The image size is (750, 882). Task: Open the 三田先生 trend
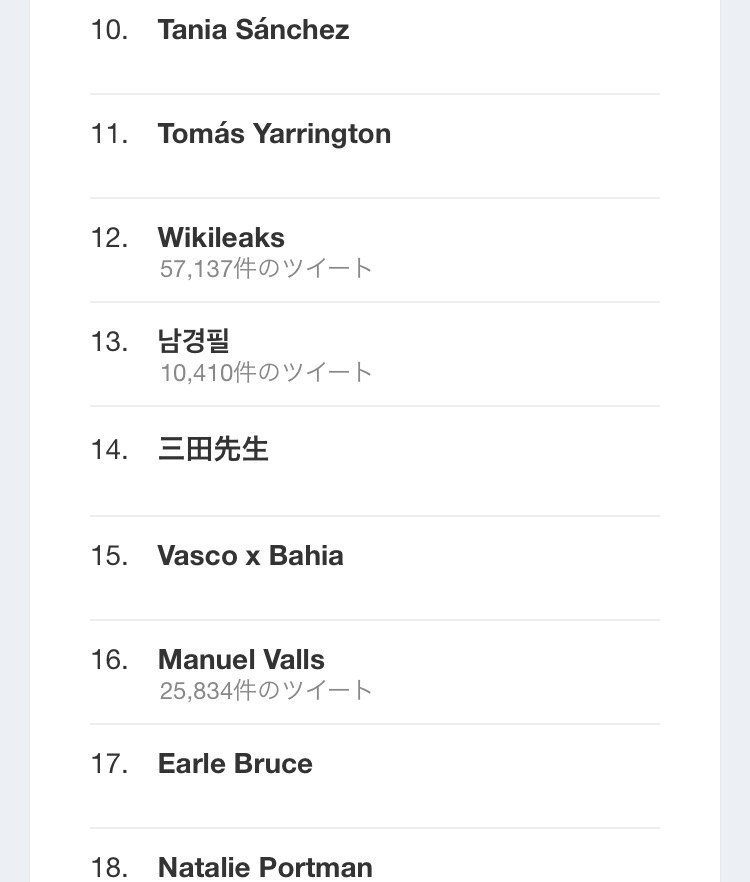pos(213,449)
